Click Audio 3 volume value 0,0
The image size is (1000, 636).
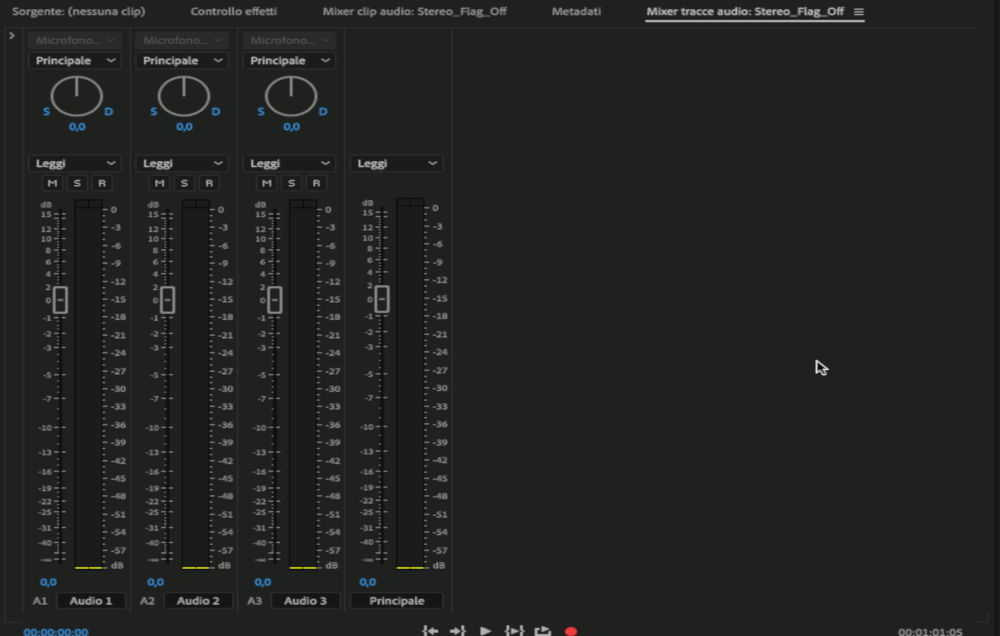[x=262, y=582]
